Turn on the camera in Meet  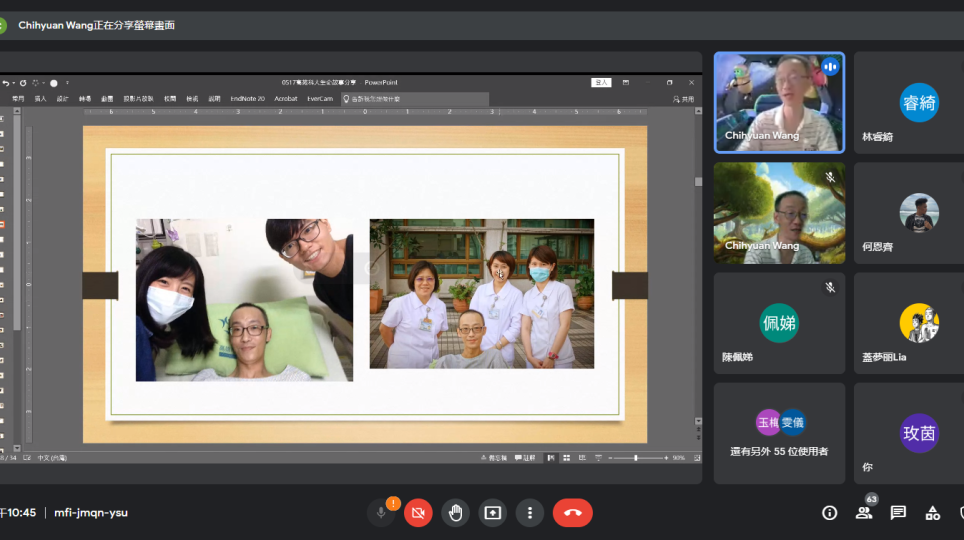click(x=418, y=513)
